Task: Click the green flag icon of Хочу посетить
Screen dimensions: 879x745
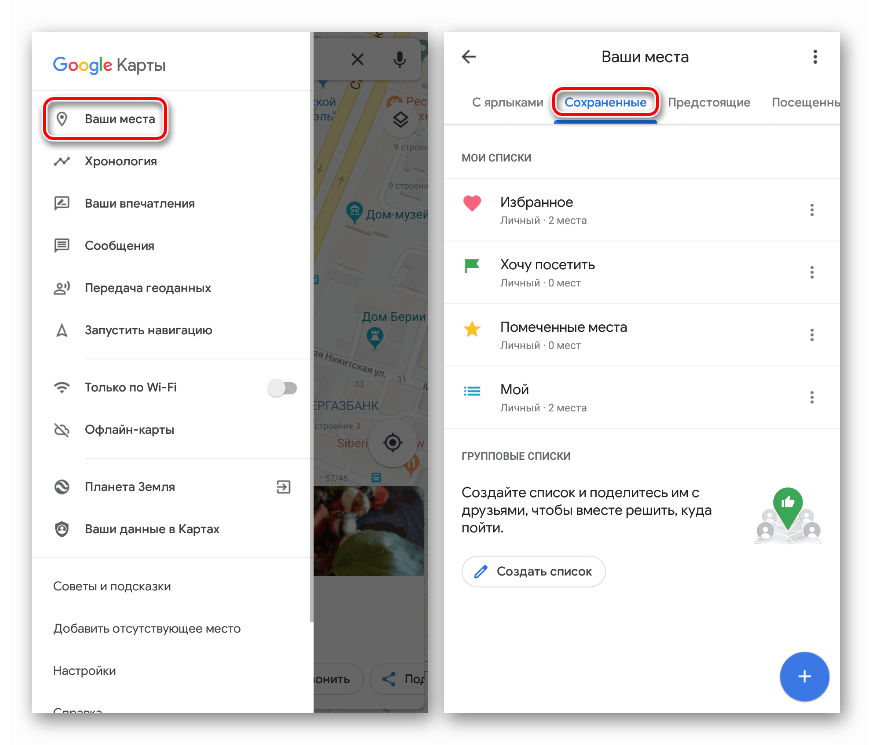Action: point(472,265)
